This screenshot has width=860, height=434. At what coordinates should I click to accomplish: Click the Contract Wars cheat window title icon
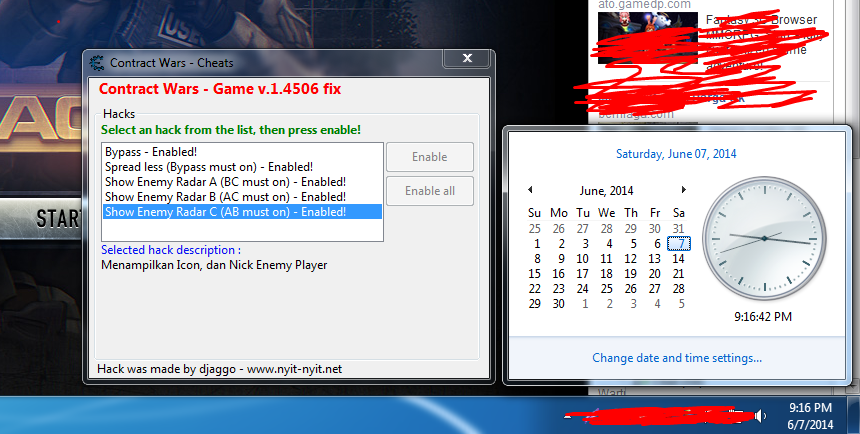coord(97,63)
